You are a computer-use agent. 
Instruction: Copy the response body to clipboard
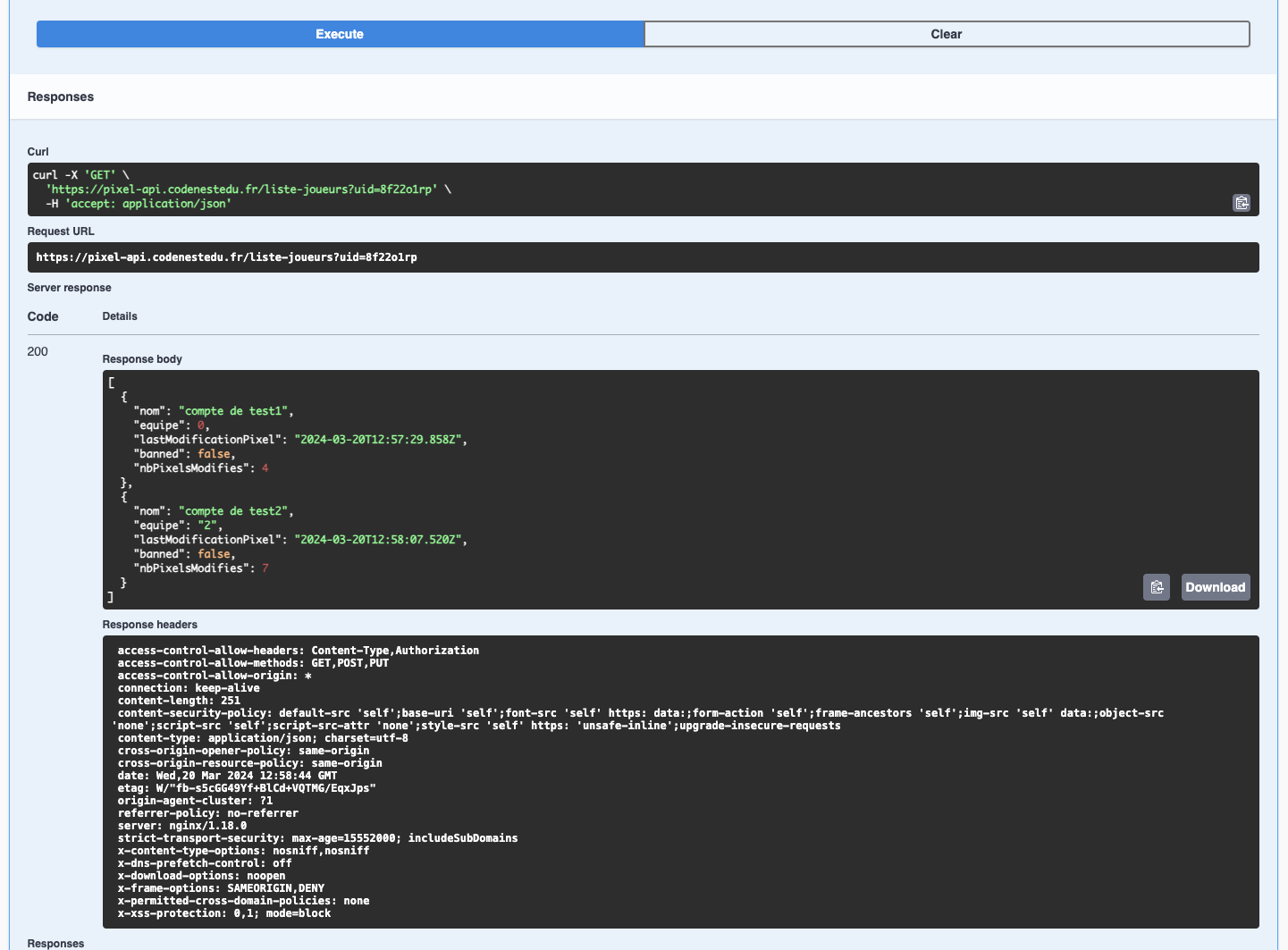tap(1157, 587)
